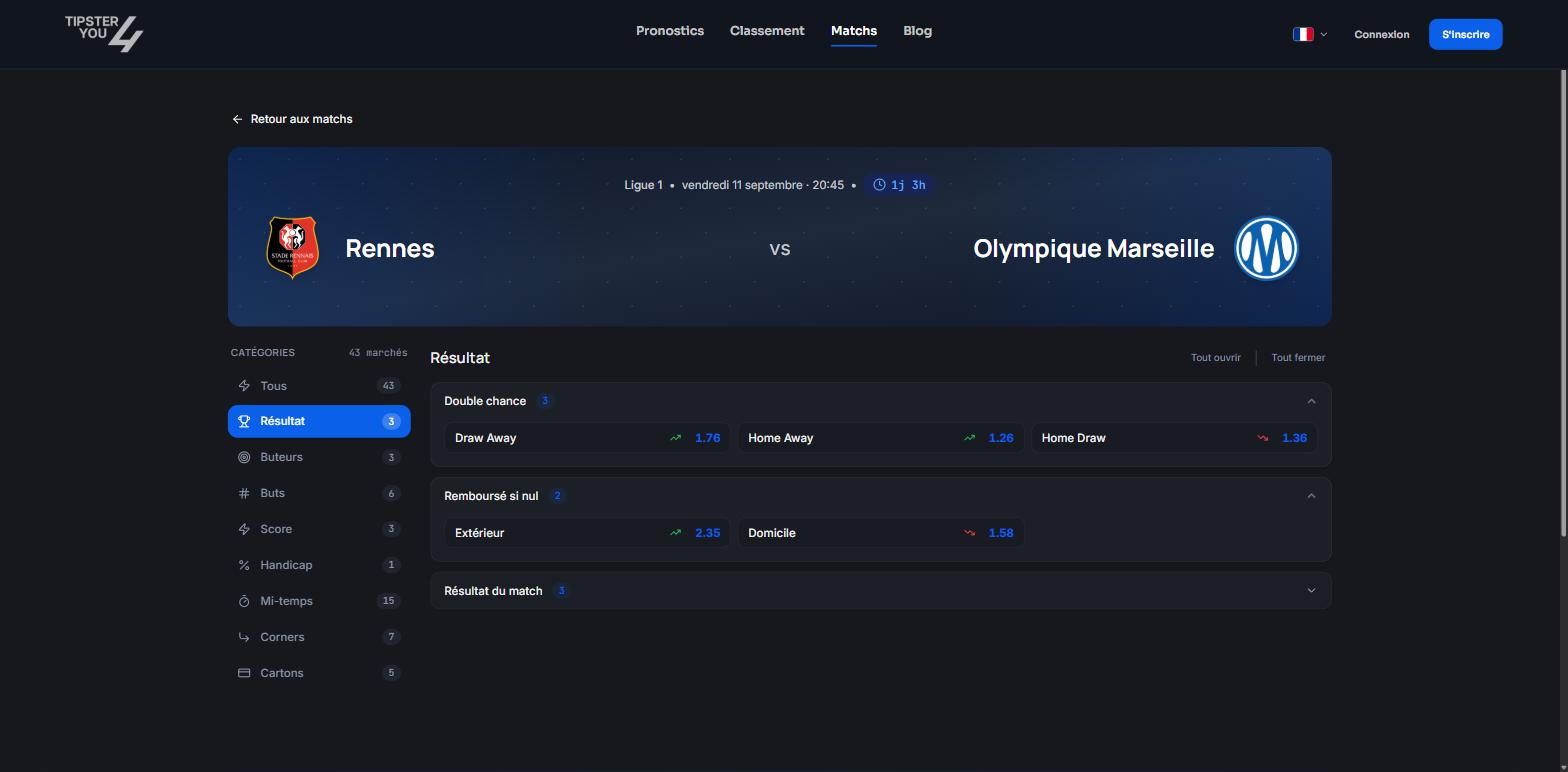Switch to the Mi-temps category
The height and width of the screenshot is (772, 1568).
(319, 601)
